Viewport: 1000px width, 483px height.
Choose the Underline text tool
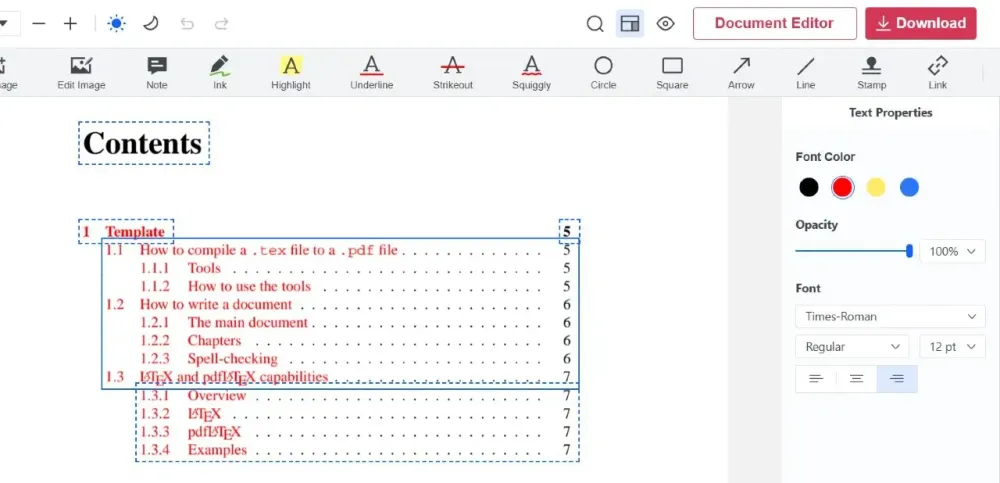tap(371, 72)
